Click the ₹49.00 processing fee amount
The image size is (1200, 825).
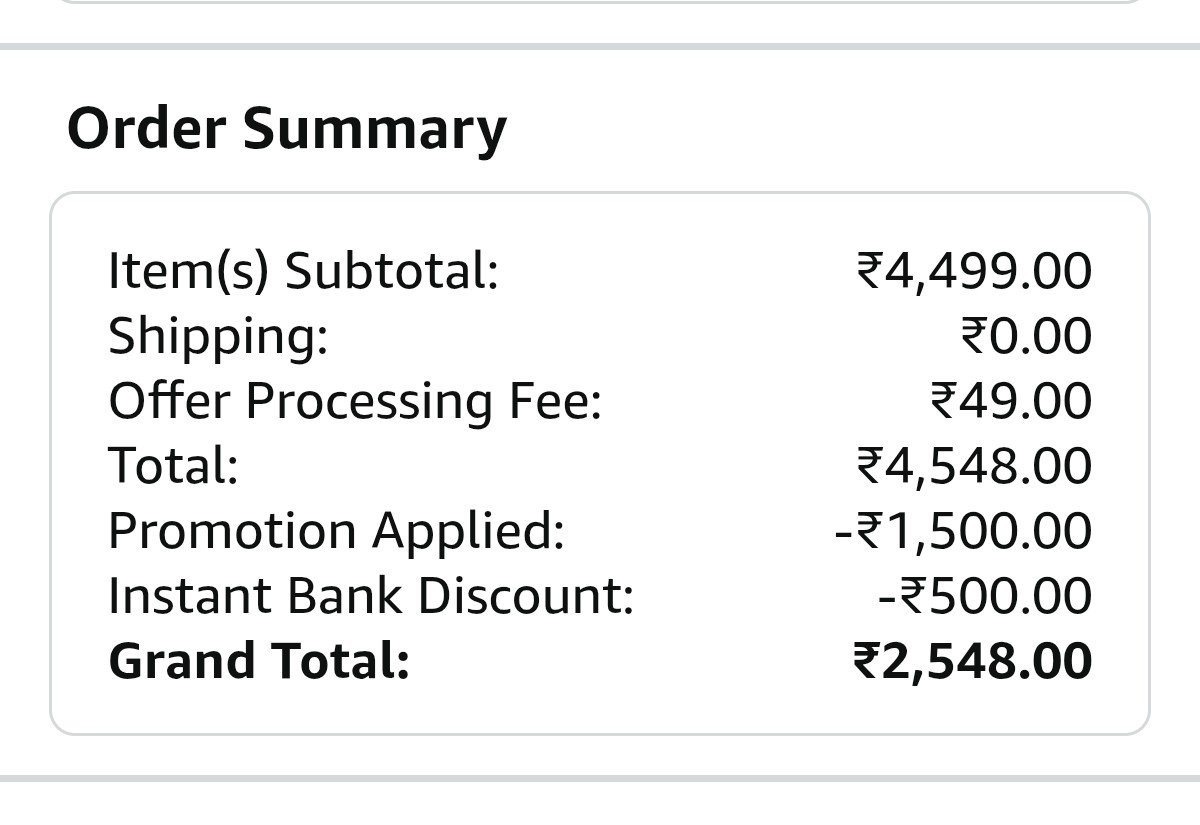(x=1010, y=400)
